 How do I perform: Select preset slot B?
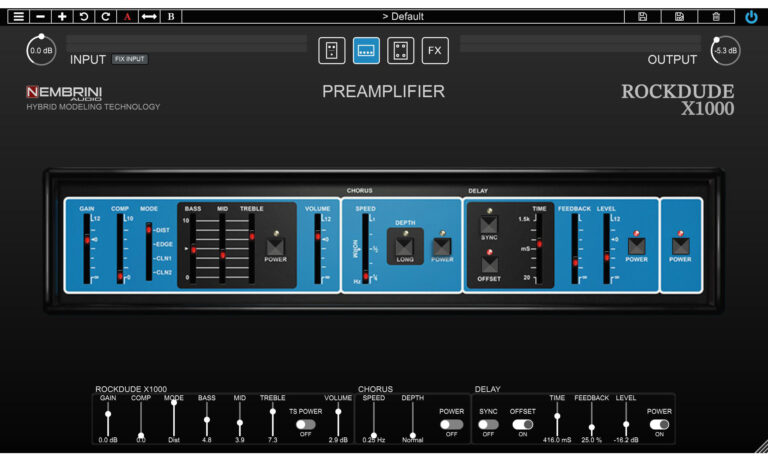(x=171, y=16)
